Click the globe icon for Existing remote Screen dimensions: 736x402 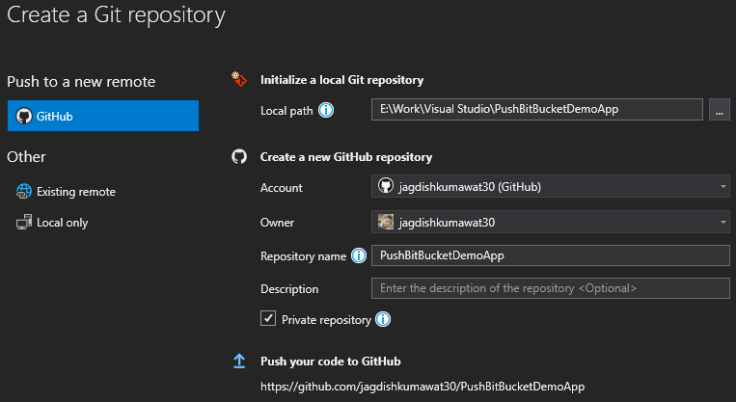tap(24, 191)
